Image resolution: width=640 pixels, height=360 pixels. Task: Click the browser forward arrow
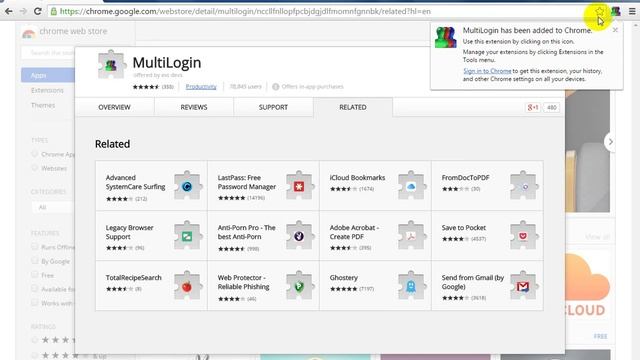tap(23, 11)
